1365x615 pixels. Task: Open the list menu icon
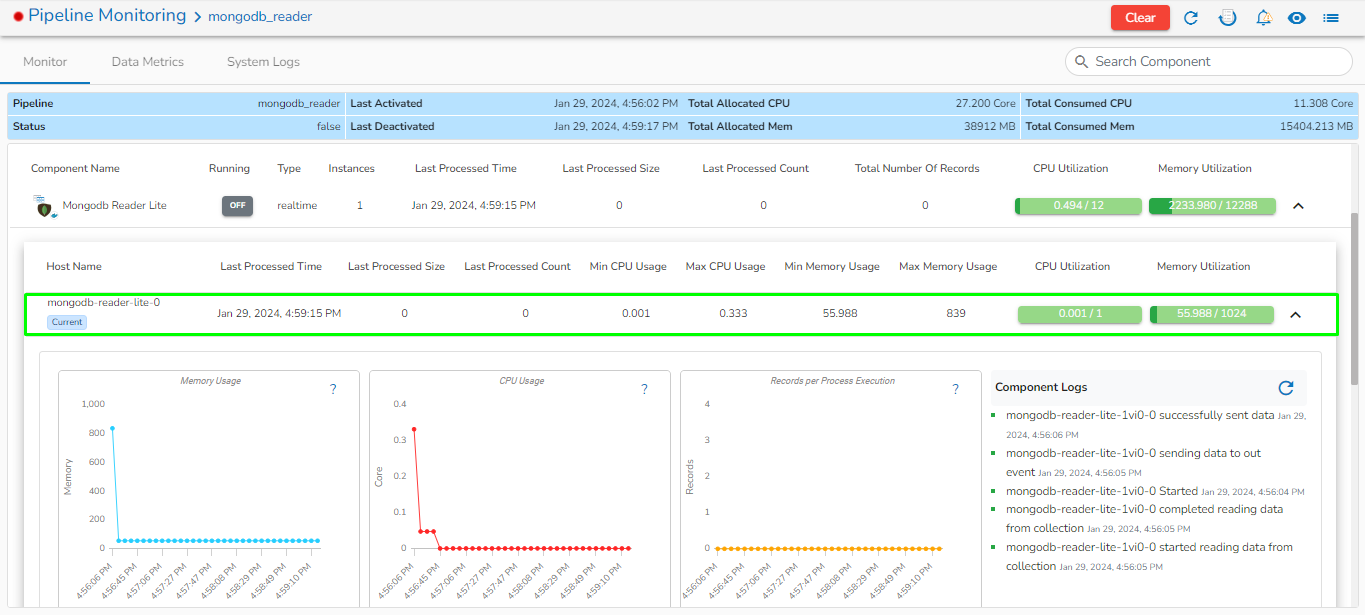pos(1331,18)
